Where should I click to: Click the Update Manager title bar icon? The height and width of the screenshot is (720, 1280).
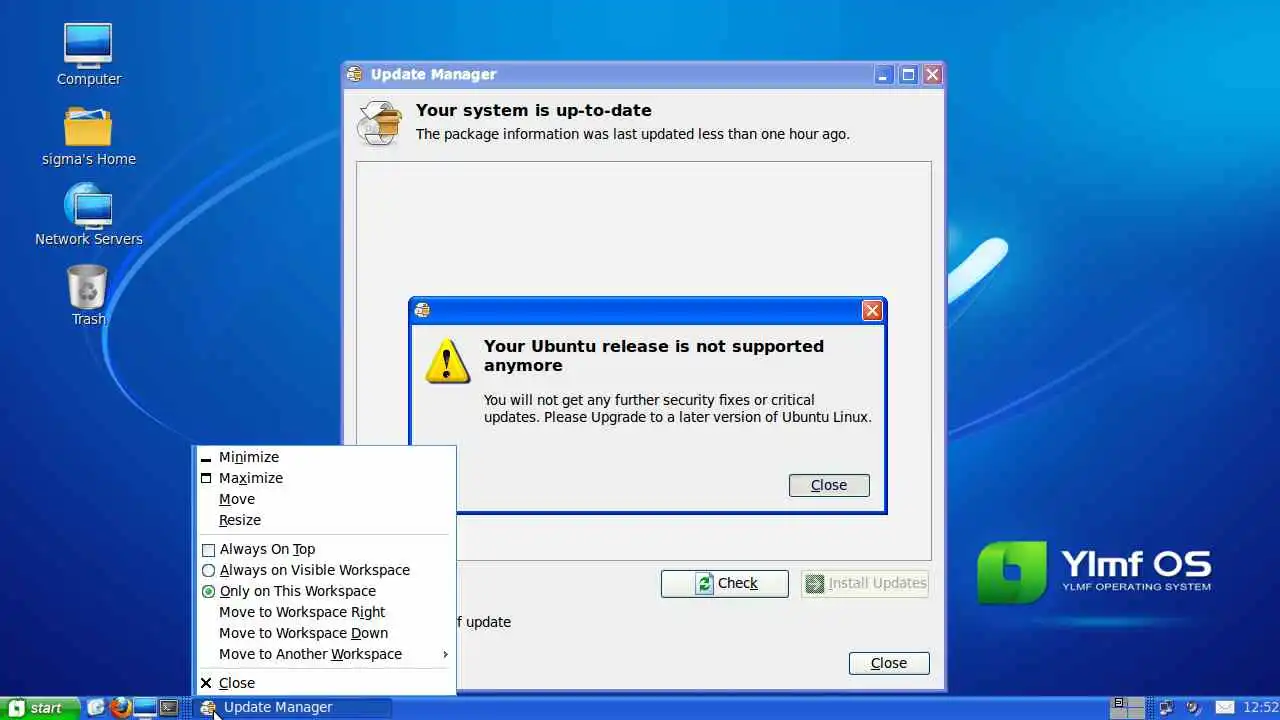click(x=354, y=74)
